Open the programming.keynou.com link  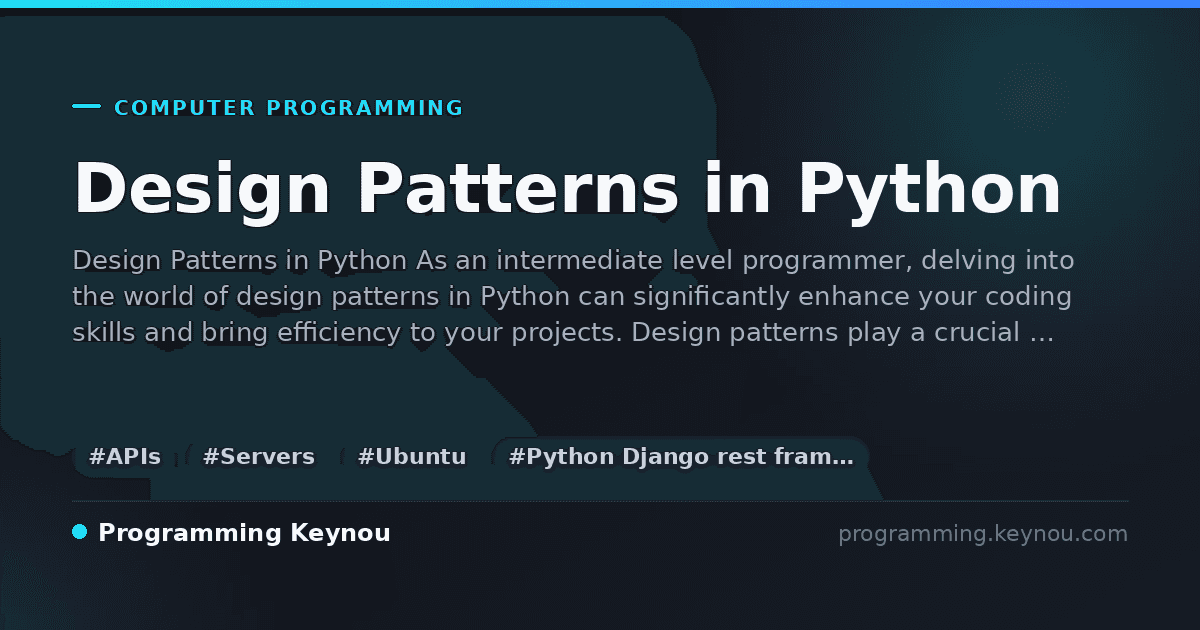pos(983,534)
